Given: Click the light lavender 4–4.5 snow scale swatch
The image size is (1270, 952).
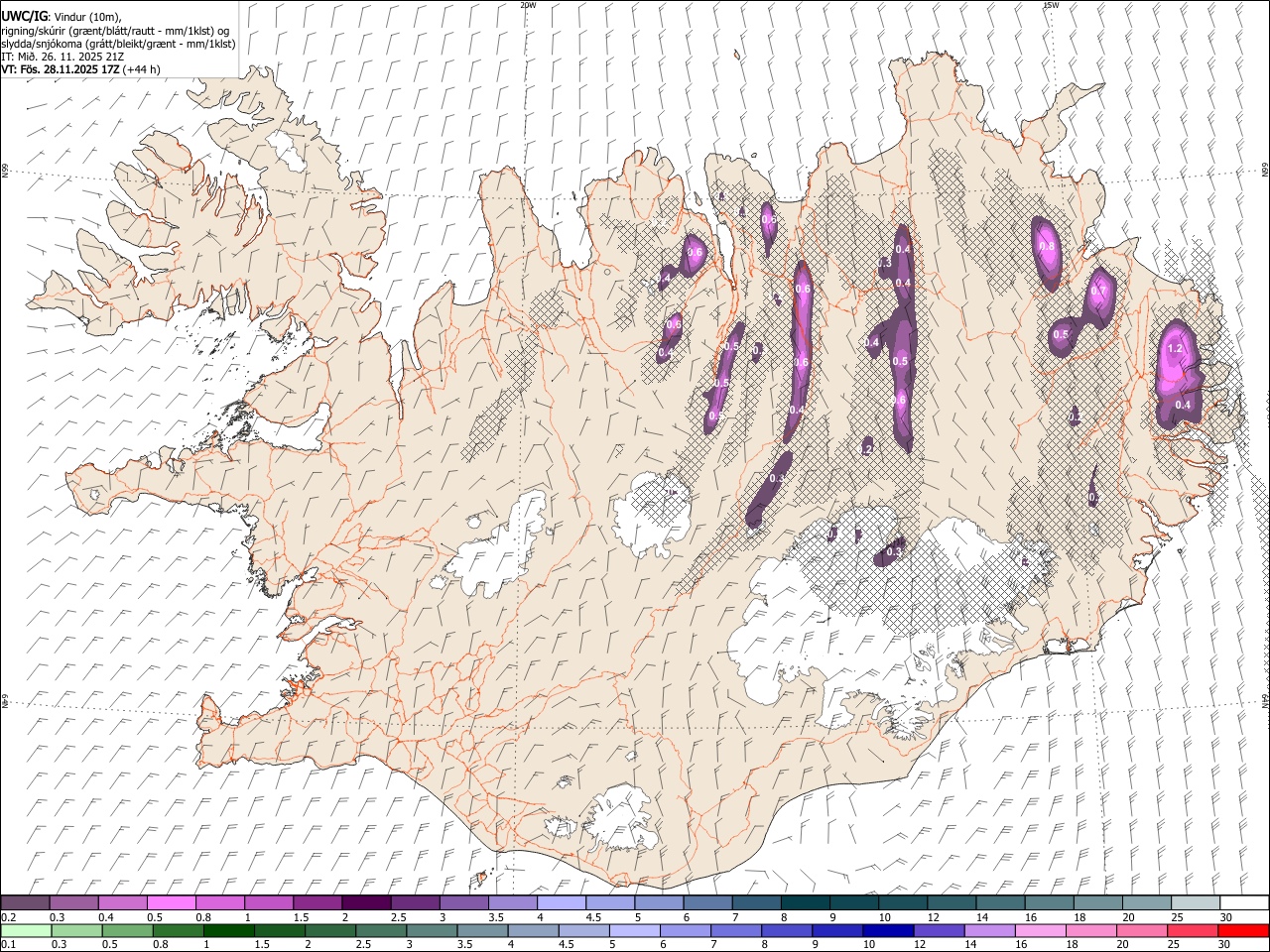Looking at the screenshot, I should 560,903.
